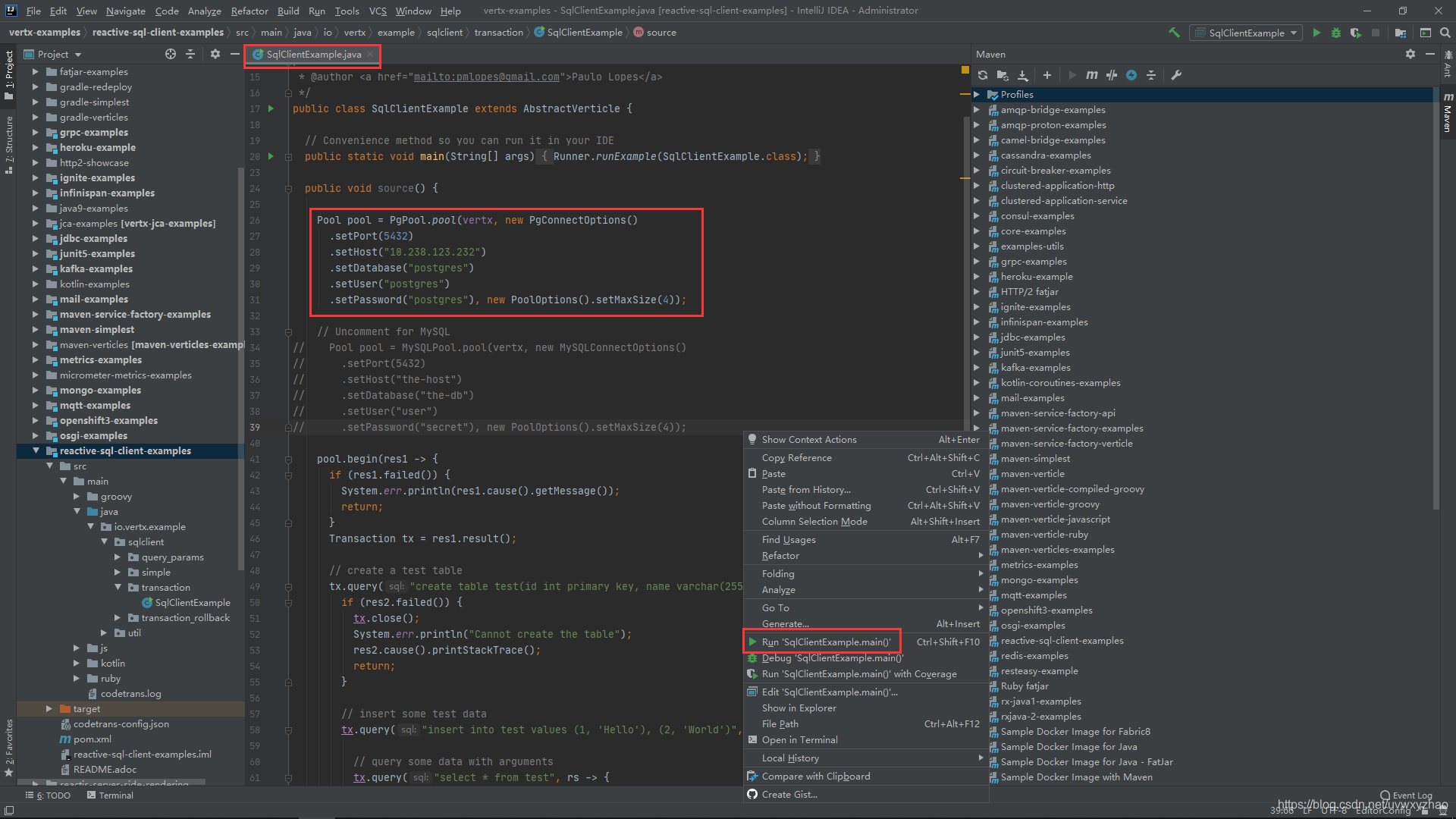Open Project Structure from the top toolbar
The width and height of the screenshot is (1456, 819).
pos(1400,33)
